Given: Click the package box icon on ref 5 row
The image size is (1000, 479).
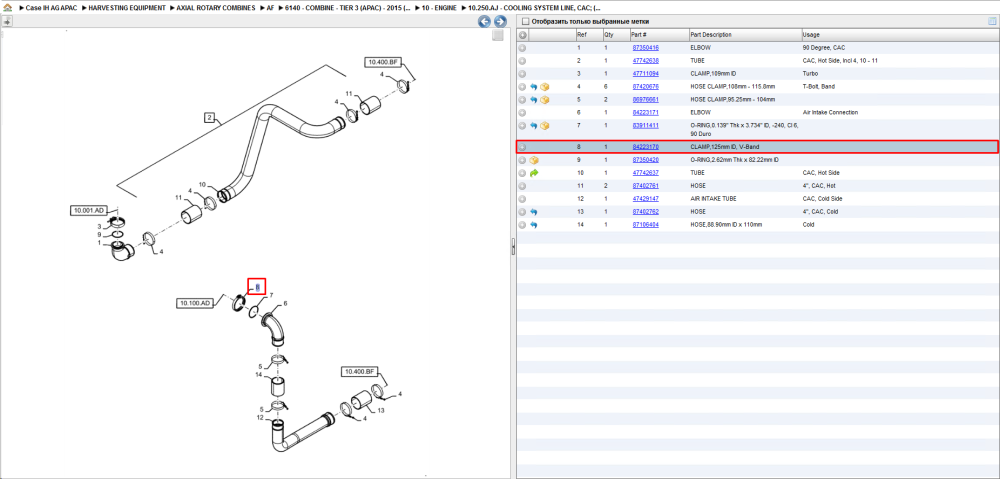Looking at the screenshot, I should [545, 99].
